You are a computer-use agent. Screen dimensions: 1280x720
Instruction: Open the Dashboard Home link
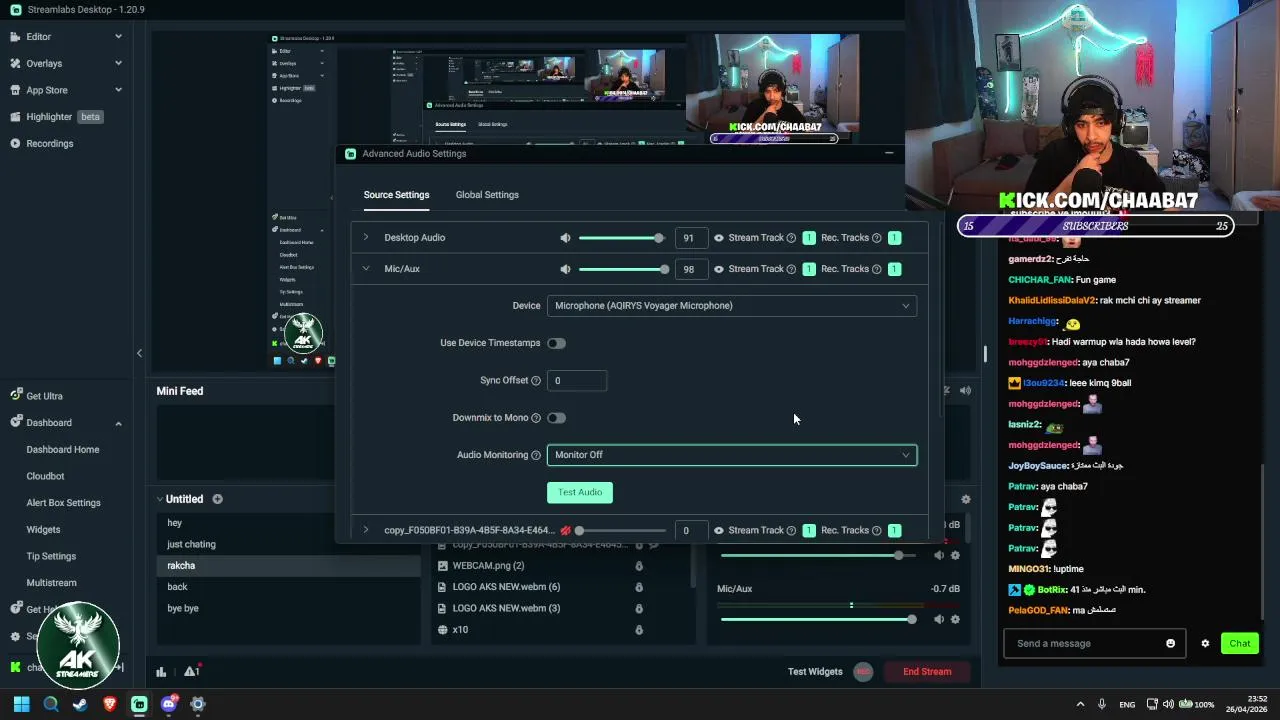tap(63, 449)
